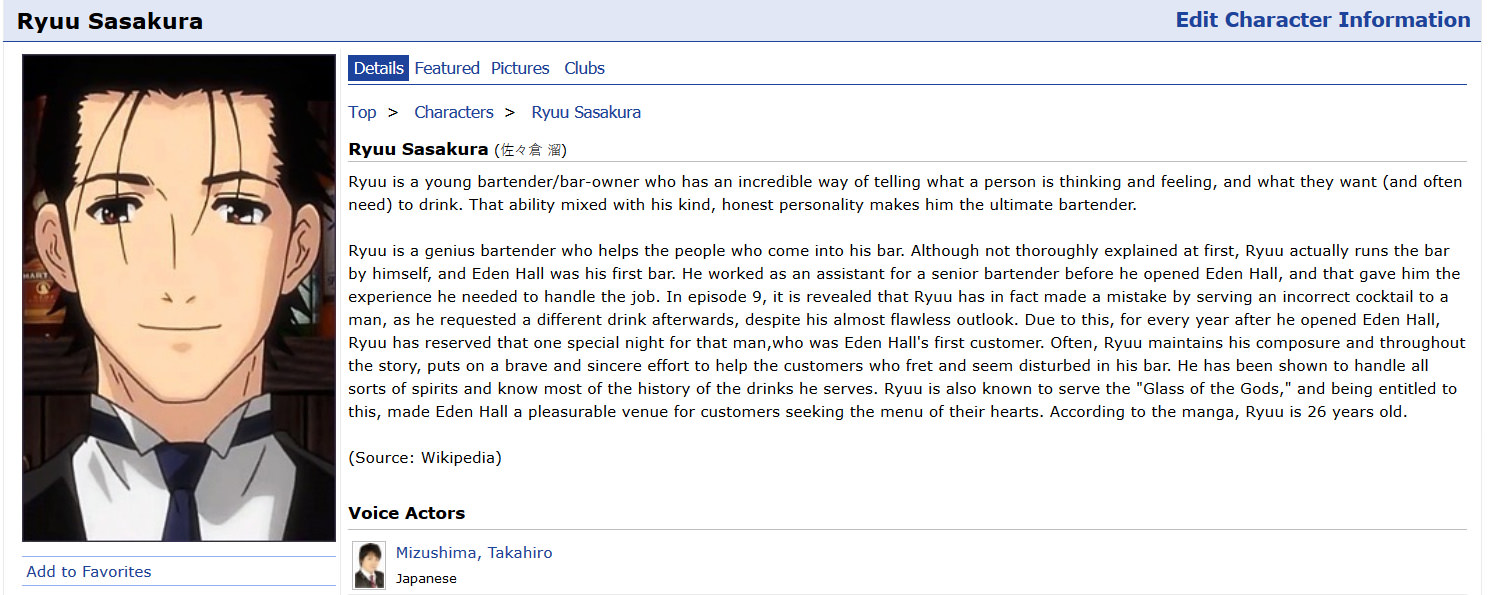Open the Mizushima, Takahiro voice actor link
1489x595 pixels.
pos(474,553)
